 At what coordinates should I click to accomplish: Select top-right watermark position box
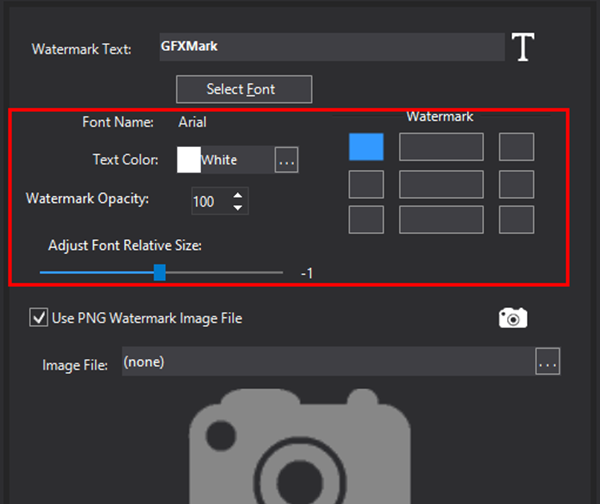[517, 147]
